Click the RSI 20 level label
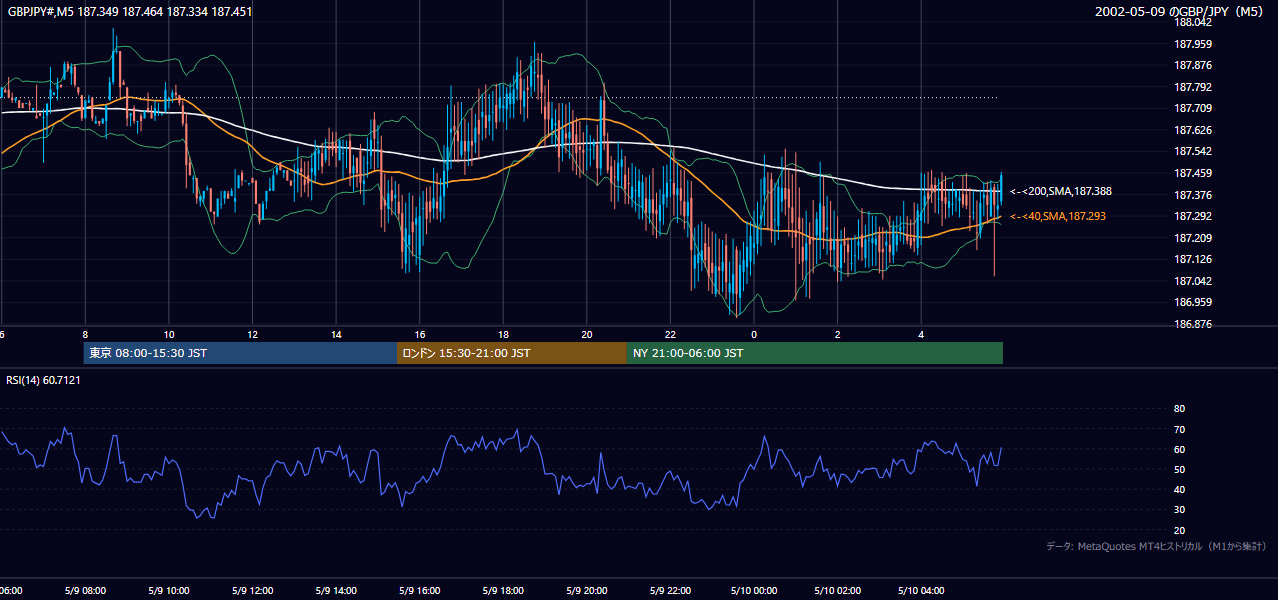The height and width of the screenshot is (600, 1278). (1179, 530)
